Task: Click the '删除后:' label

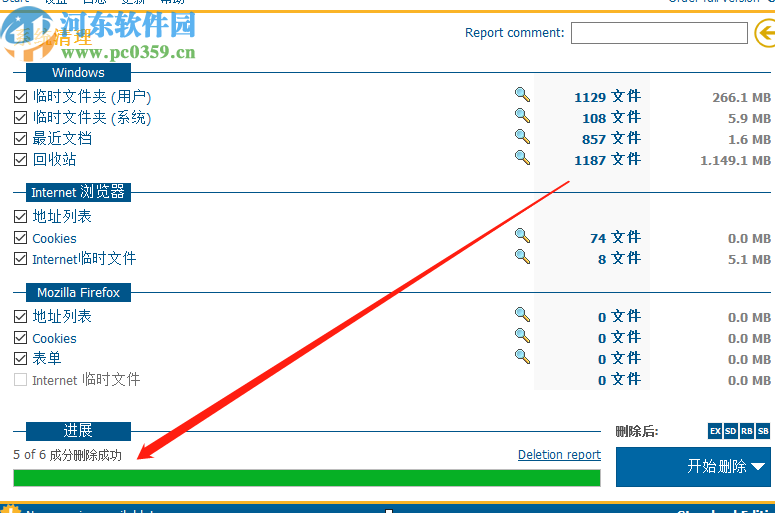Action: click(637, 431)
